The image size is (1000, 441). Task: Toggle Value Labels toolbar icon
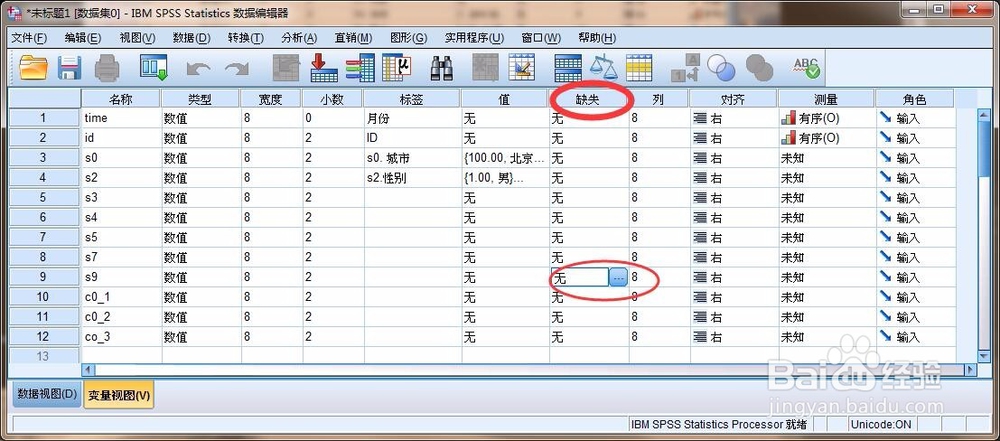[x=686, y=68]
